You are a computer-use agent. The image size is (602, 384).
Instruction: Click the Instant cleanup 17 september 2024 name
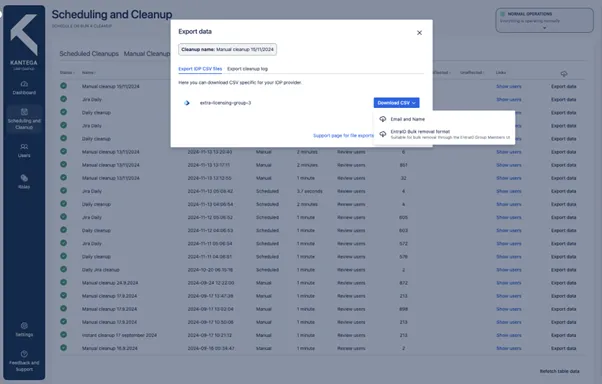[x=119, y=335]
